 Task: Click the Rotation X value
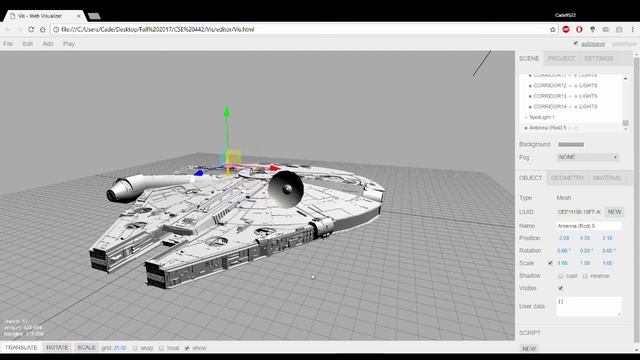point(564,251)
